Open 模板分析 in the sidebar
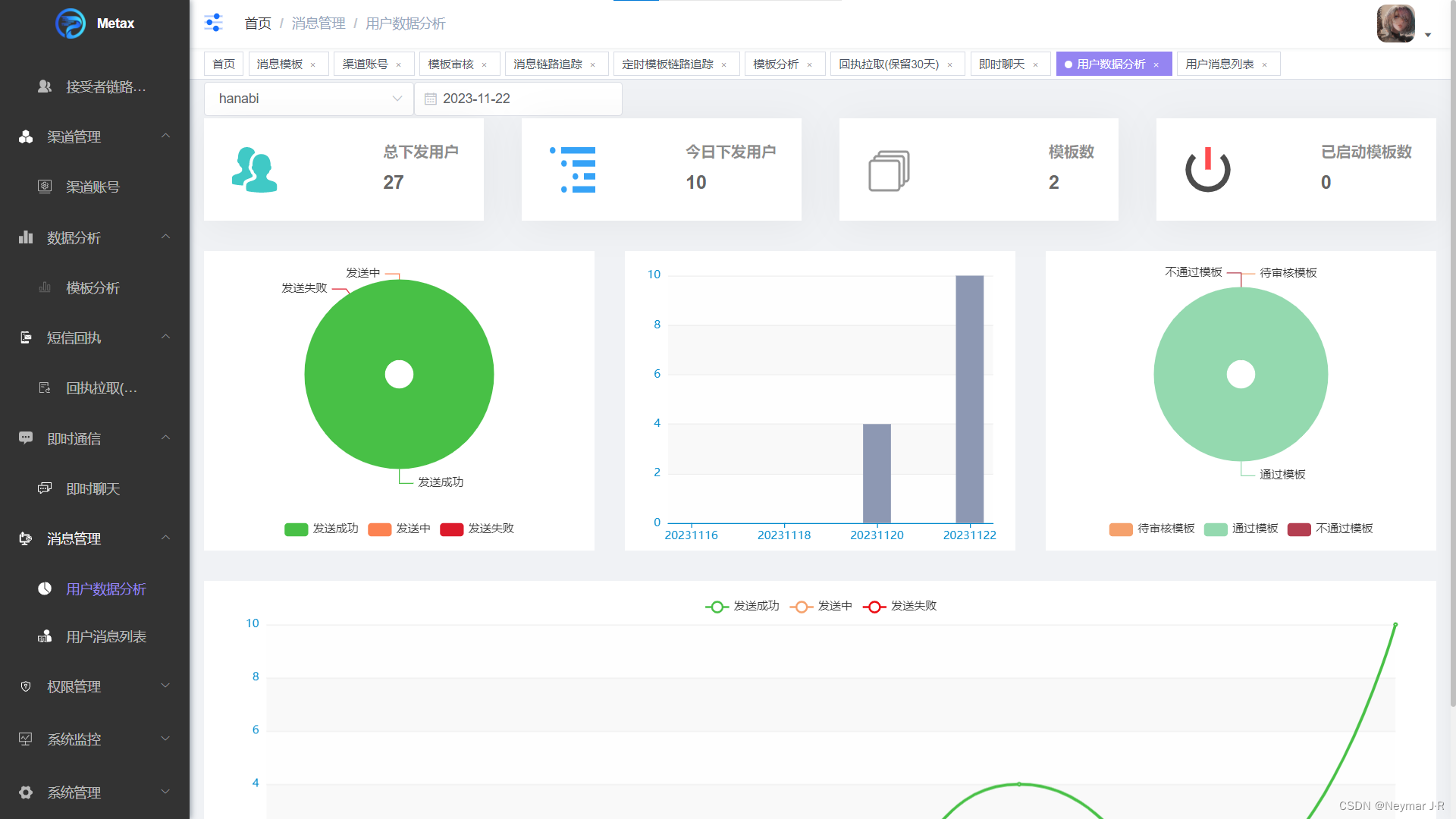The height and width of the screenshot is (819, 1456). [x=93, y=288]
